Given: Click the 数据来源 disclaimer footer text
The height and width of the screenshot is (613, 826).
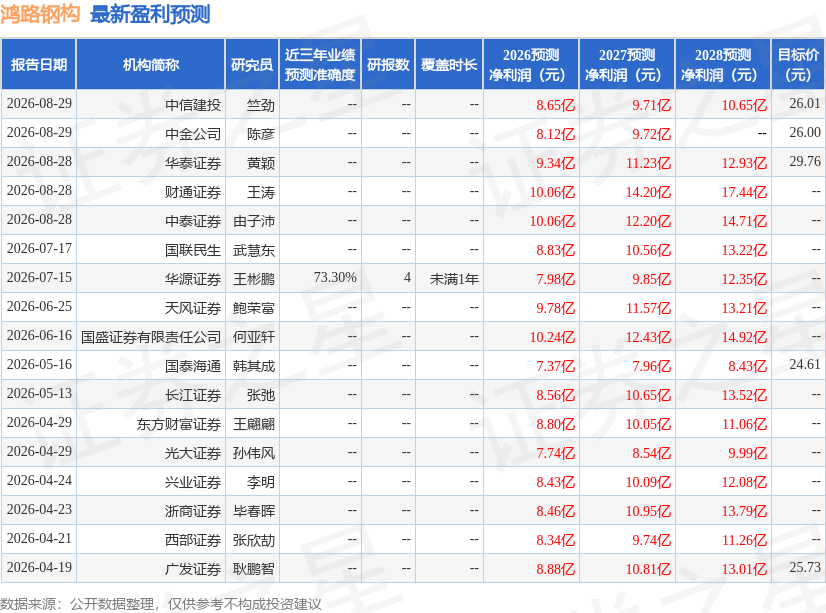Looking at the screenshot, I should (161, 604).
